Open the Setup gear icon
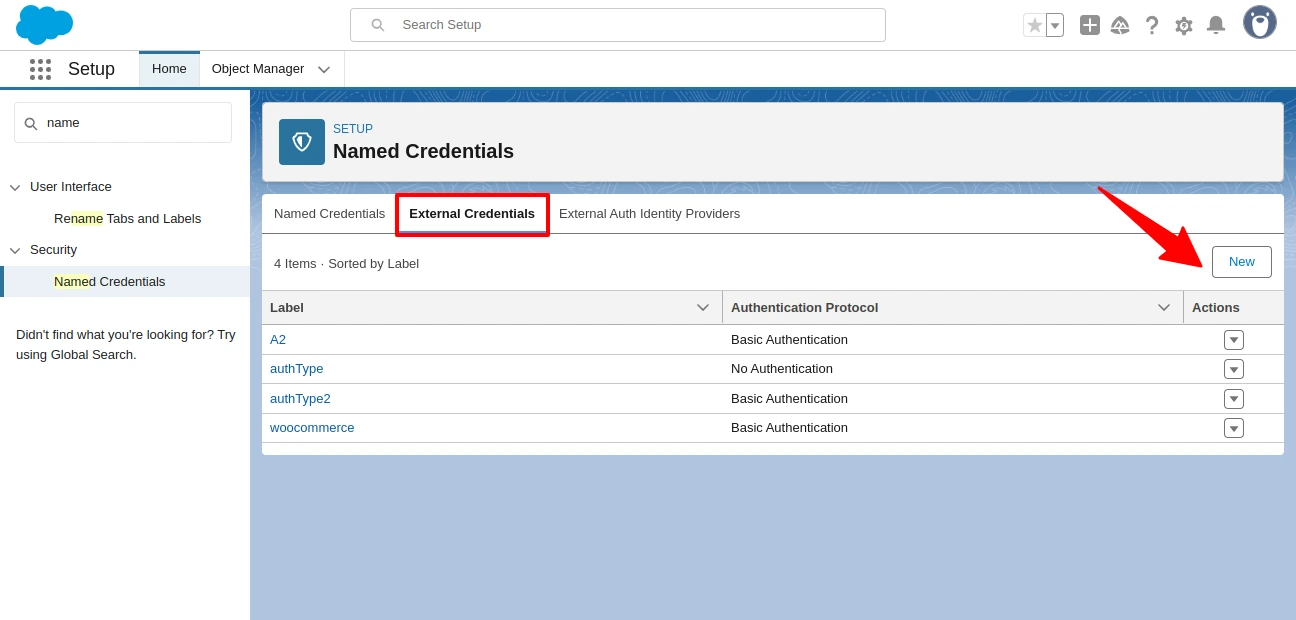Screen dimensions: 1296x620 click(x=1184, y=25)
